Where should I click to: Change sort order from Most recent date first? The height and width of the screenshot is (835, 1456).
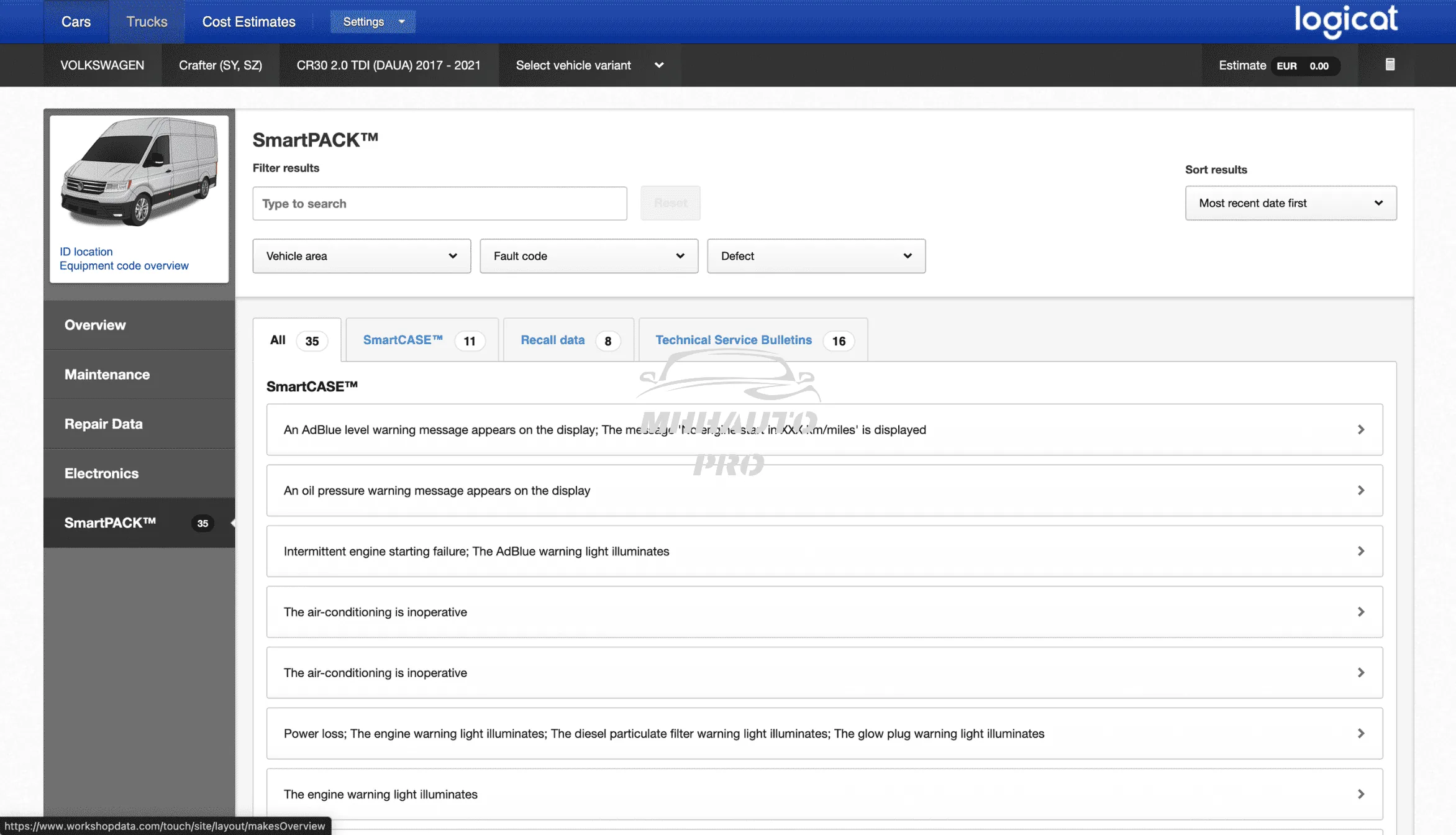(1290, 203)
